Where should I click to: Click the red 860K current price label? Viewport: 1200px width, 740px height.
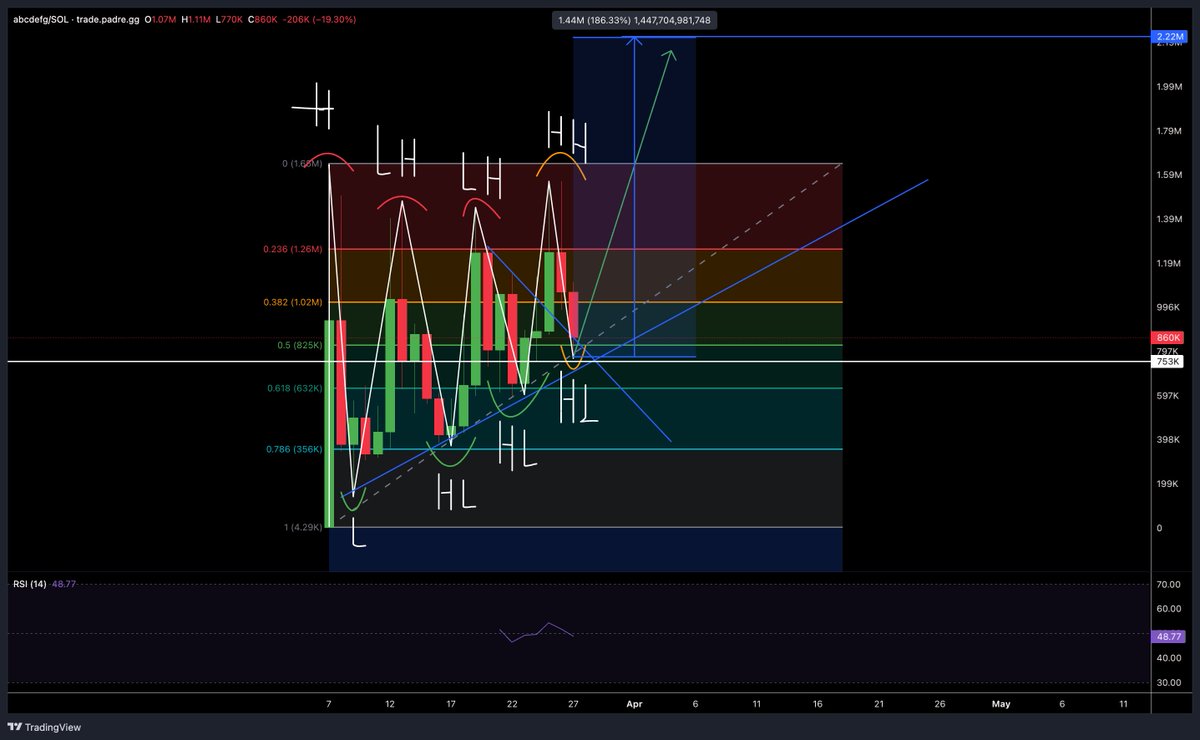(1168, 338)
